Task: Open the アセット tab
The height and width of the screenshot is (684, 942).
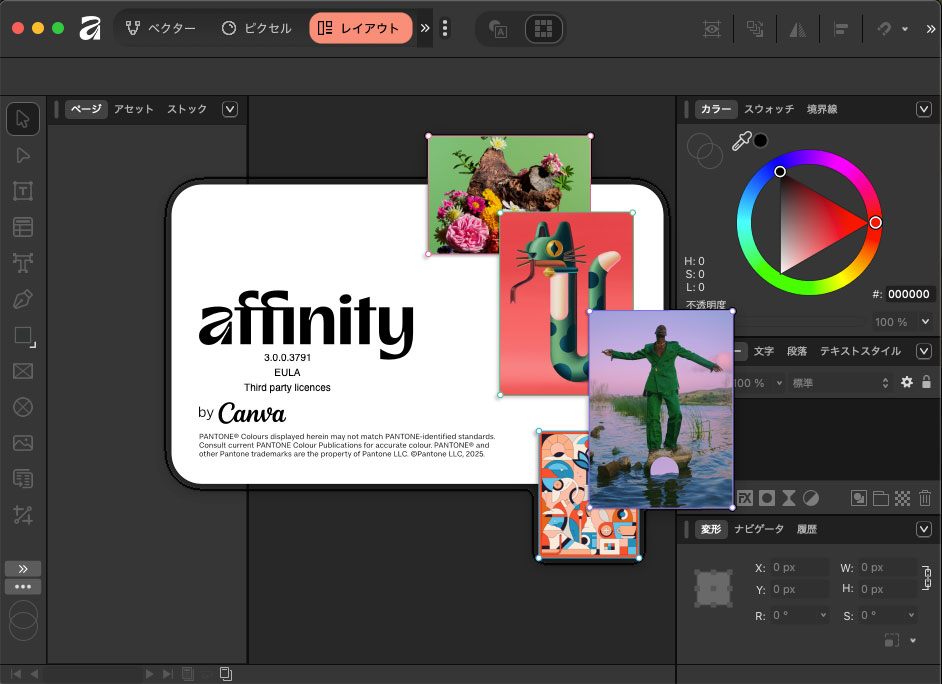Action: [134, 109]
